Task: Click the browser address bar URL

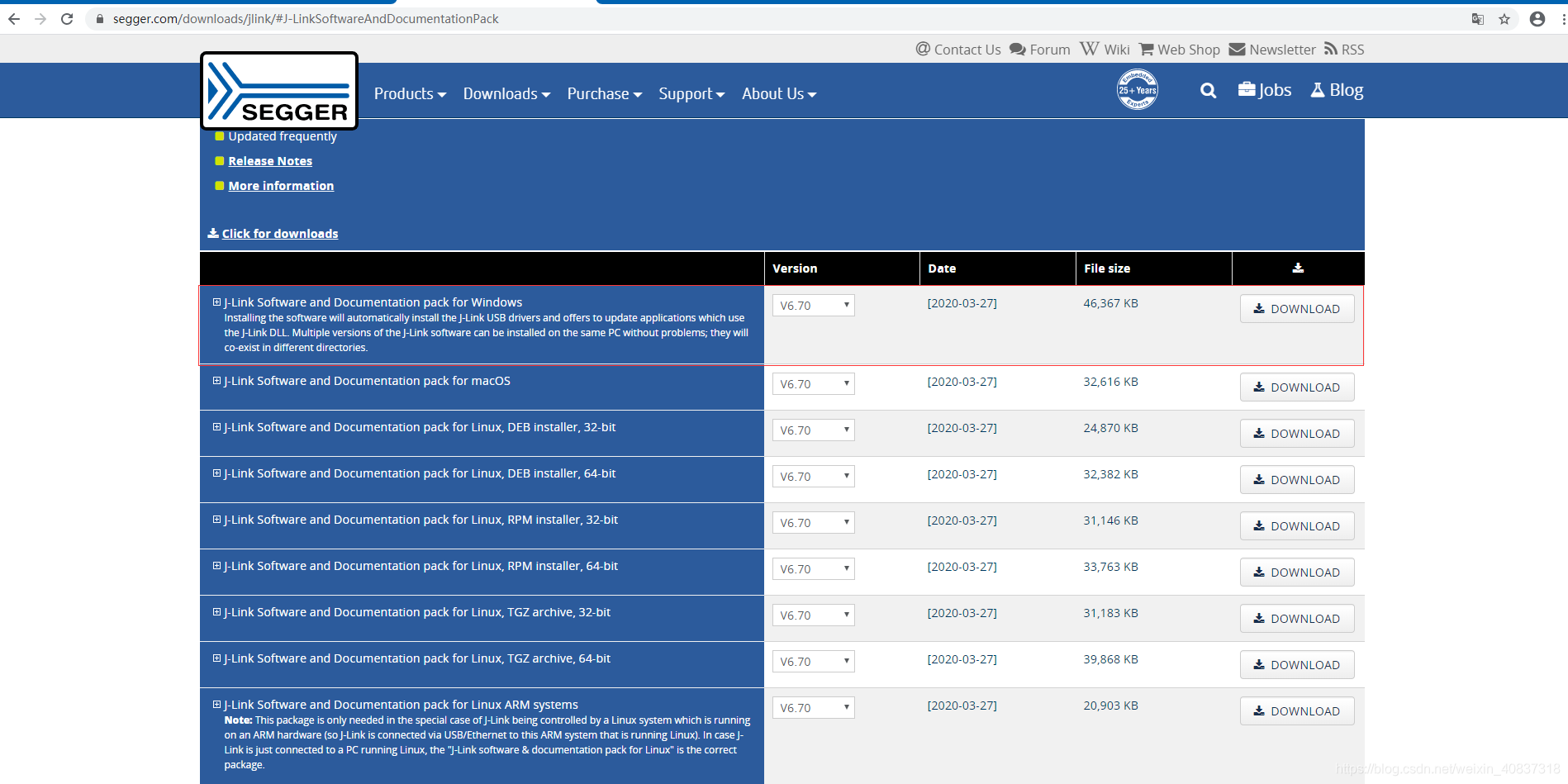Action: click(306, 19)
